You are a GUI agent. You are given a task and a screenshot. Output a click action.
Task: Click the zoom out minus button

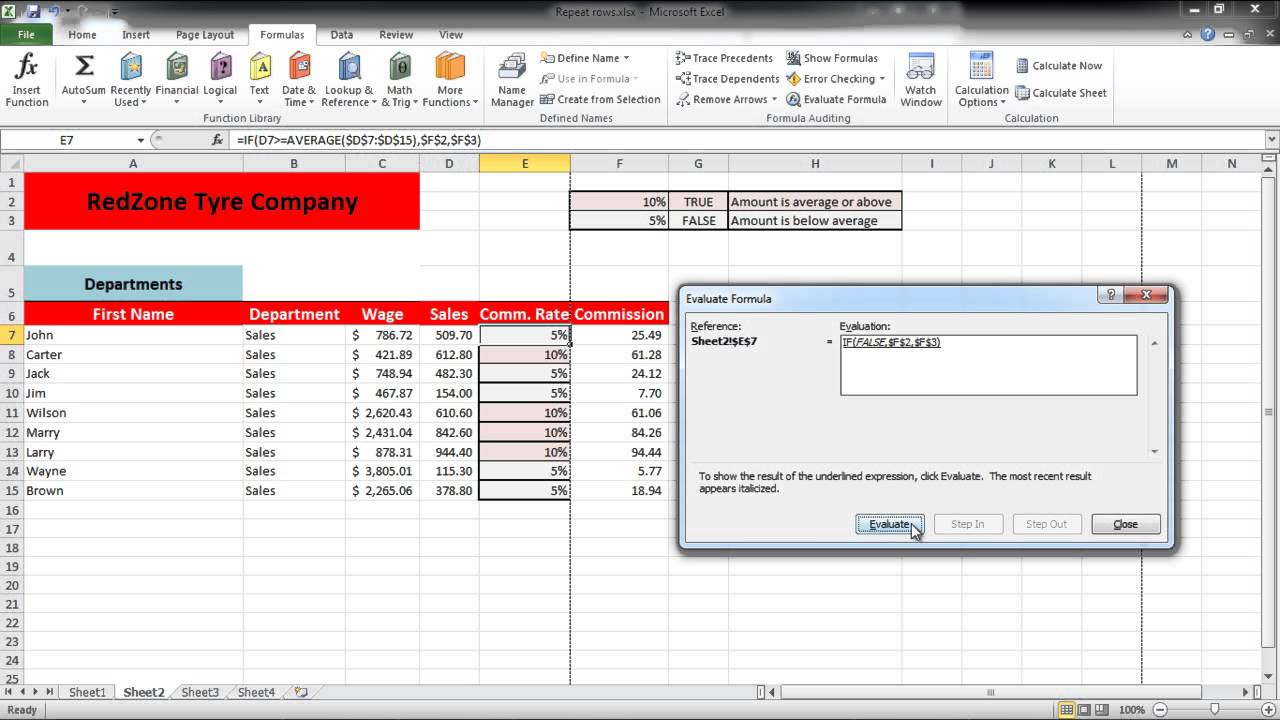[x=1158, y=710]
